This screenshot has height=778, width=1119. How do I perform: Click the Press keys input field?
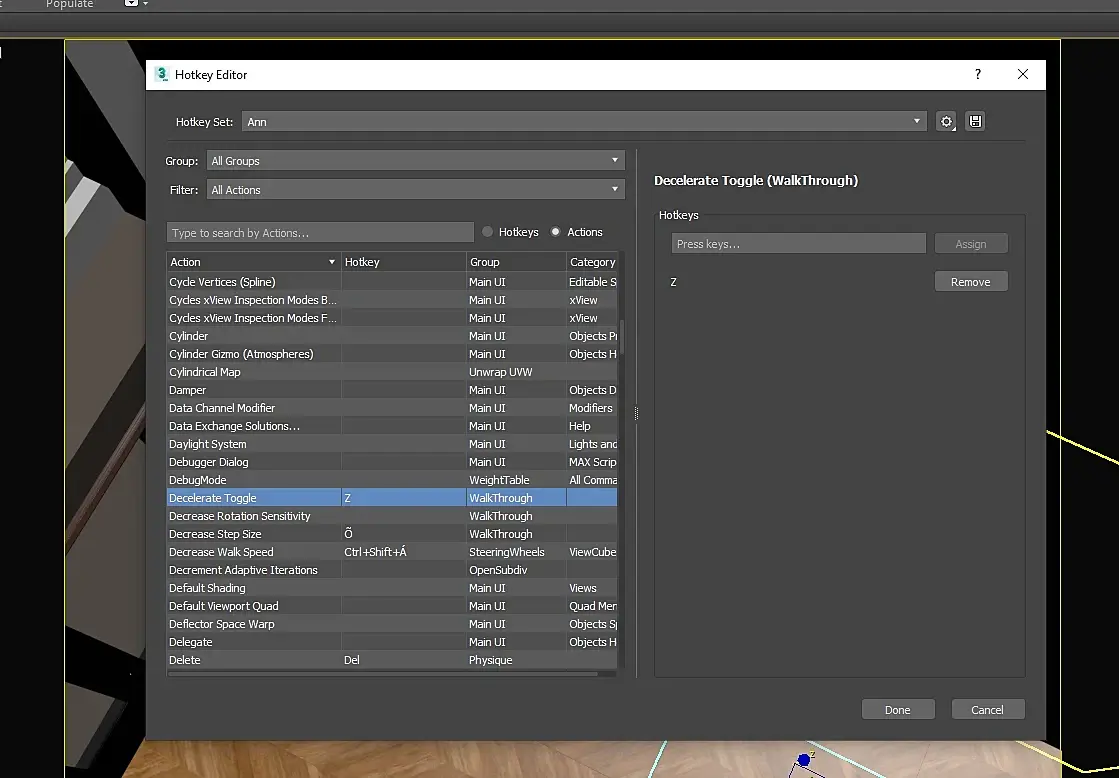pos(798,244)
